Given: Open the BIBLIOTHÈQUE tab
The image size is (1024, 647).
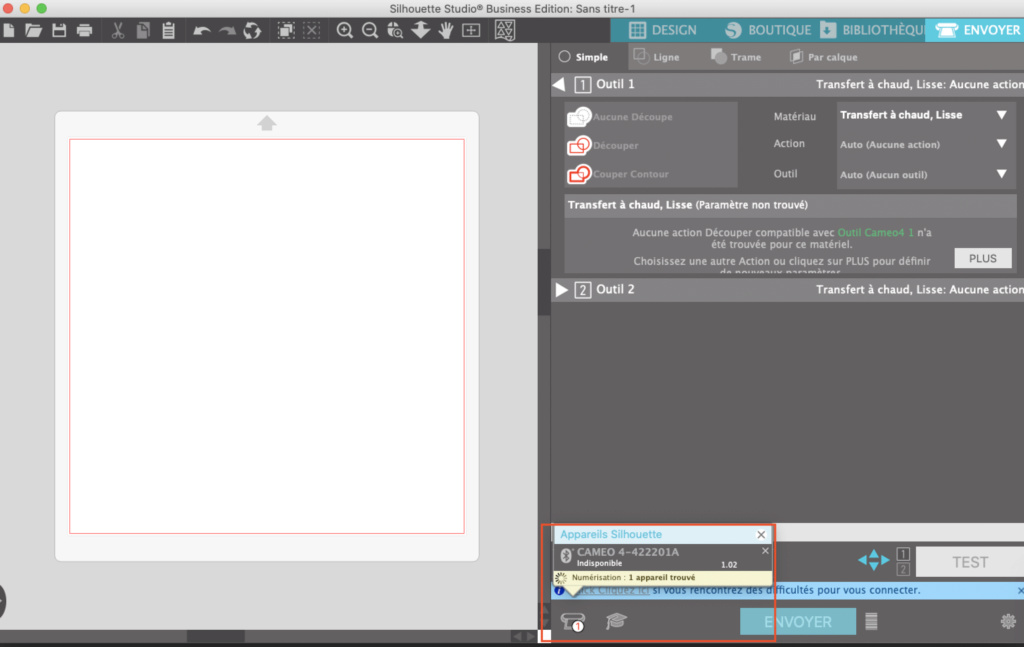Looking at the screenshot, I should pos(872,30).
